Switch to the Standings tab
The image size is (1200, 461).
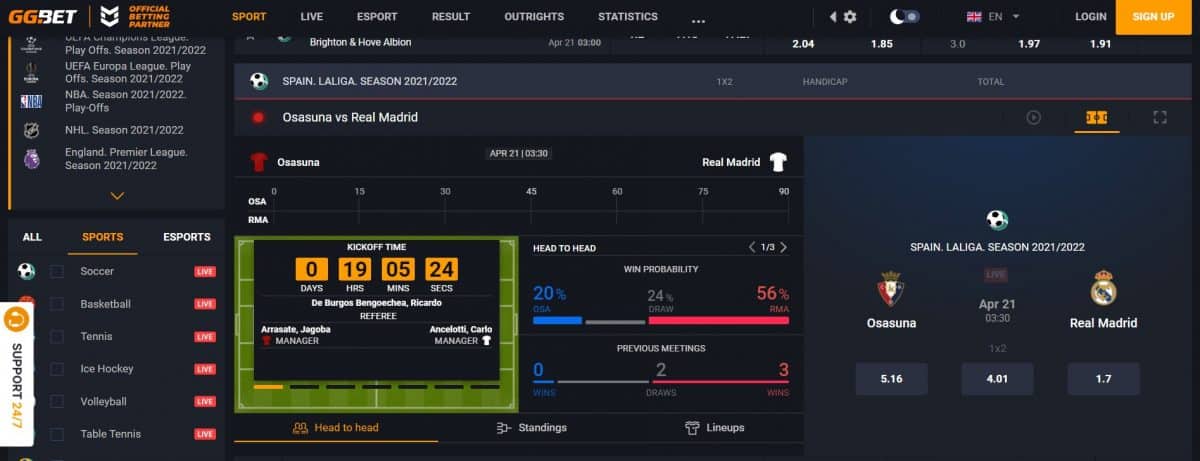[x=532, y=427]
